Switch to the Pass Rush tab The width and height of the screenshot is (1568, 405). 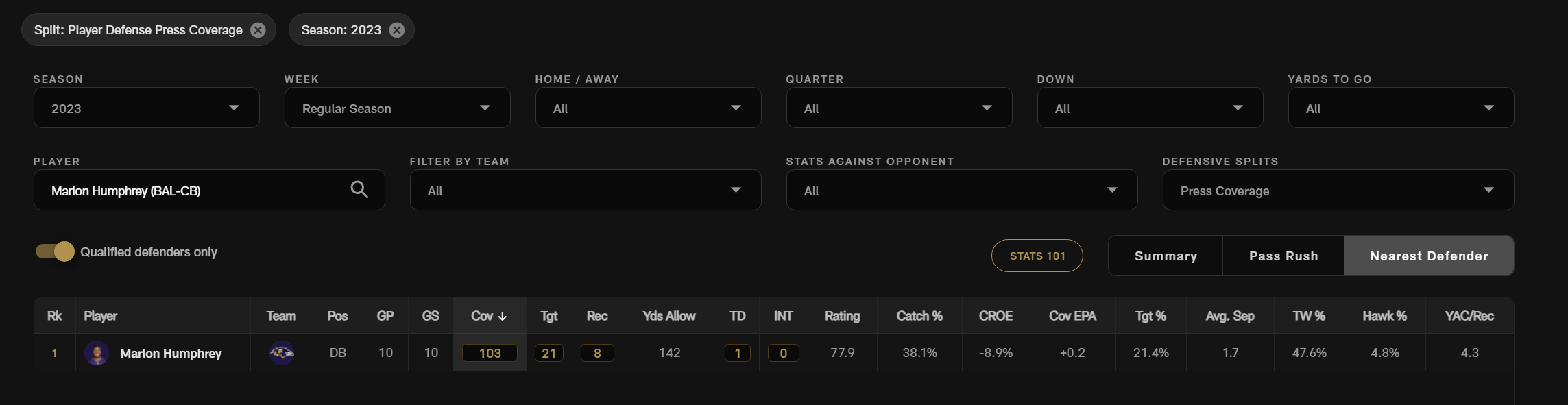1283,256
